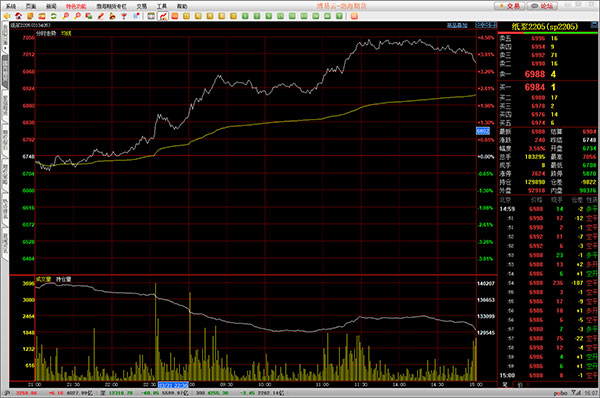
Task: Click the 论坛 forum button
Action: tap(543, 6)
